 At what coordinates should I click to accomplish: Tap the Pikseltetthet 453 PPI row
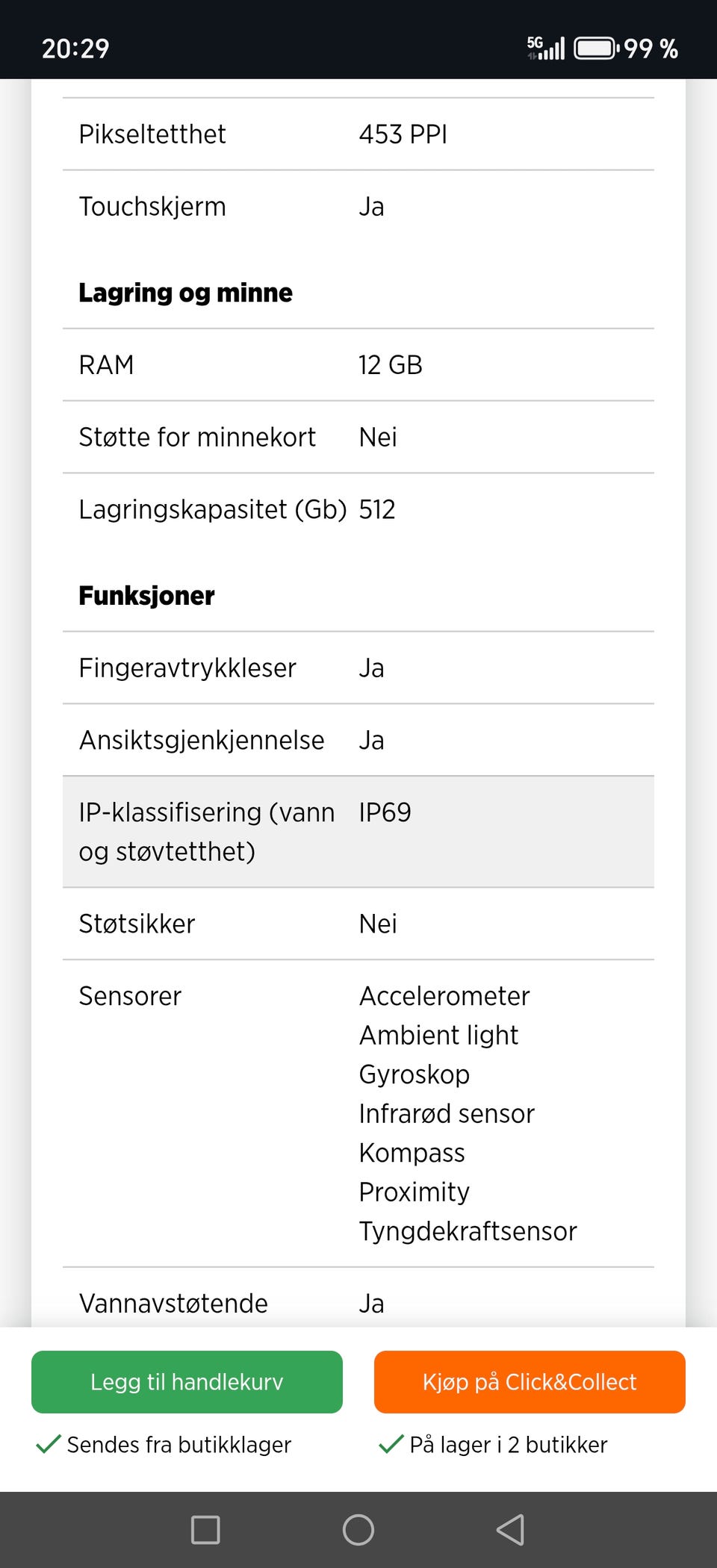point(358,134)
